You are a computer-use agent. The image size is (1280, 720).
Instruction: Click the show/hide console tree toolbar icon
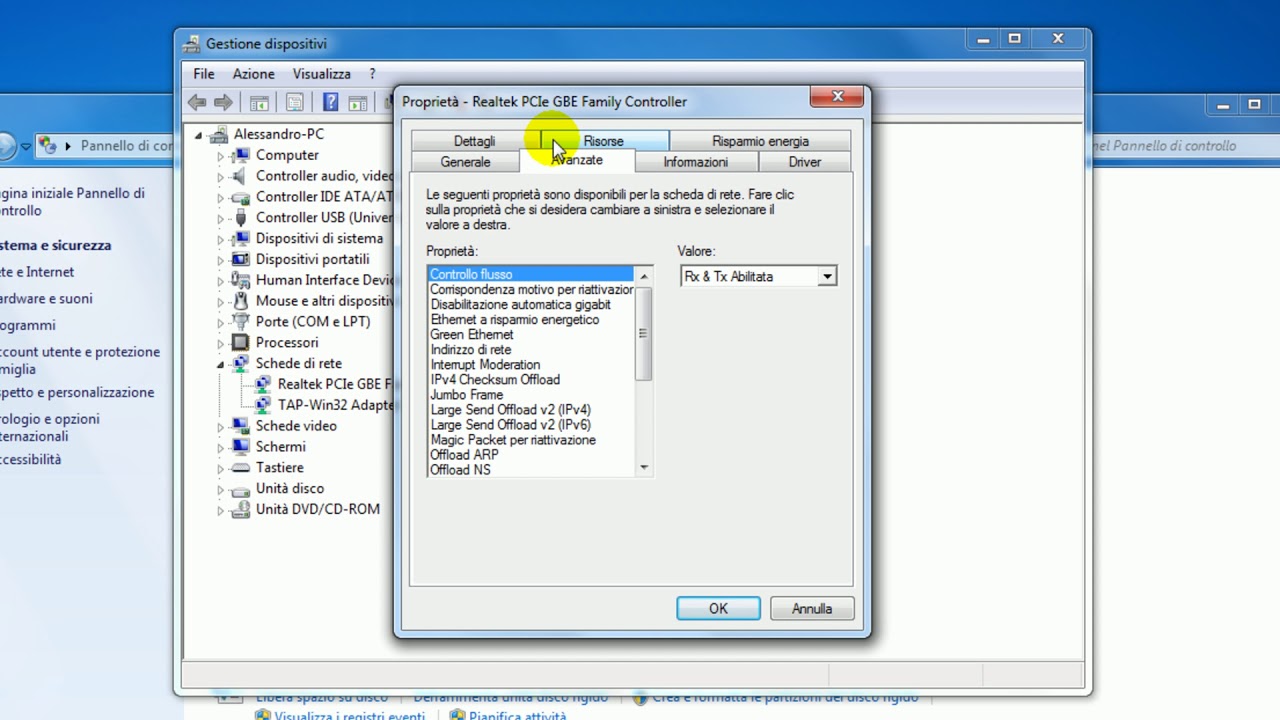point(259,102)
